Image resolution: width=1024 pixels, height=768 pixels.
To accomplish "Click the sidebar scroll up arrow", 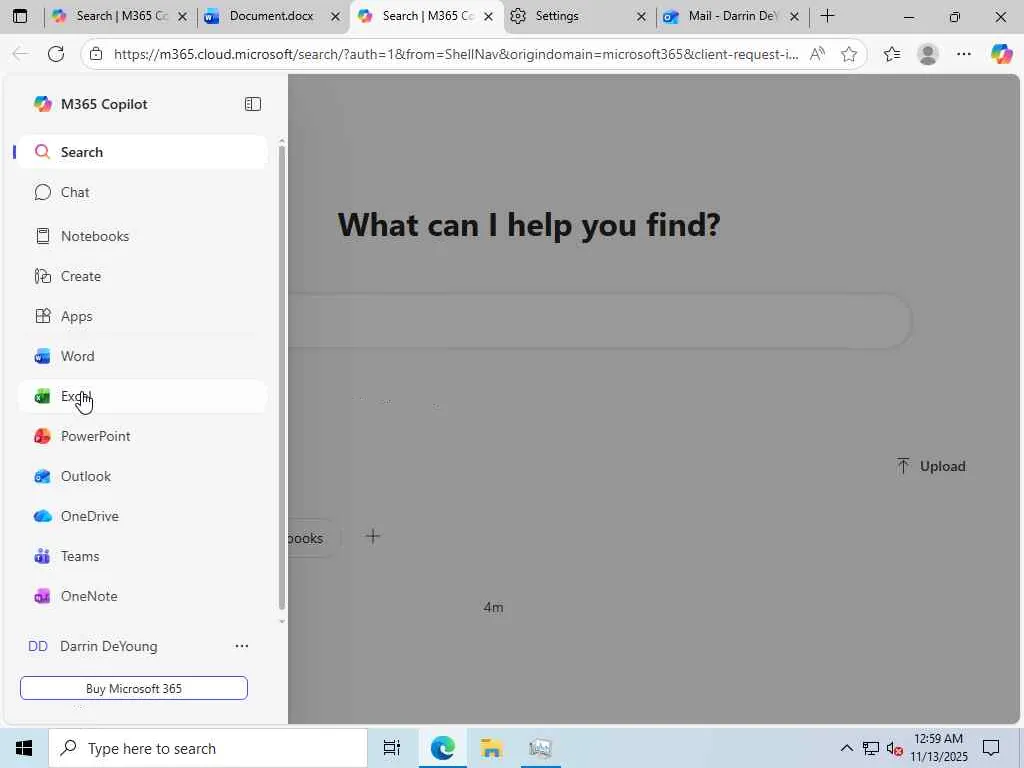I will pyautogui.click(x=282, y=141).
